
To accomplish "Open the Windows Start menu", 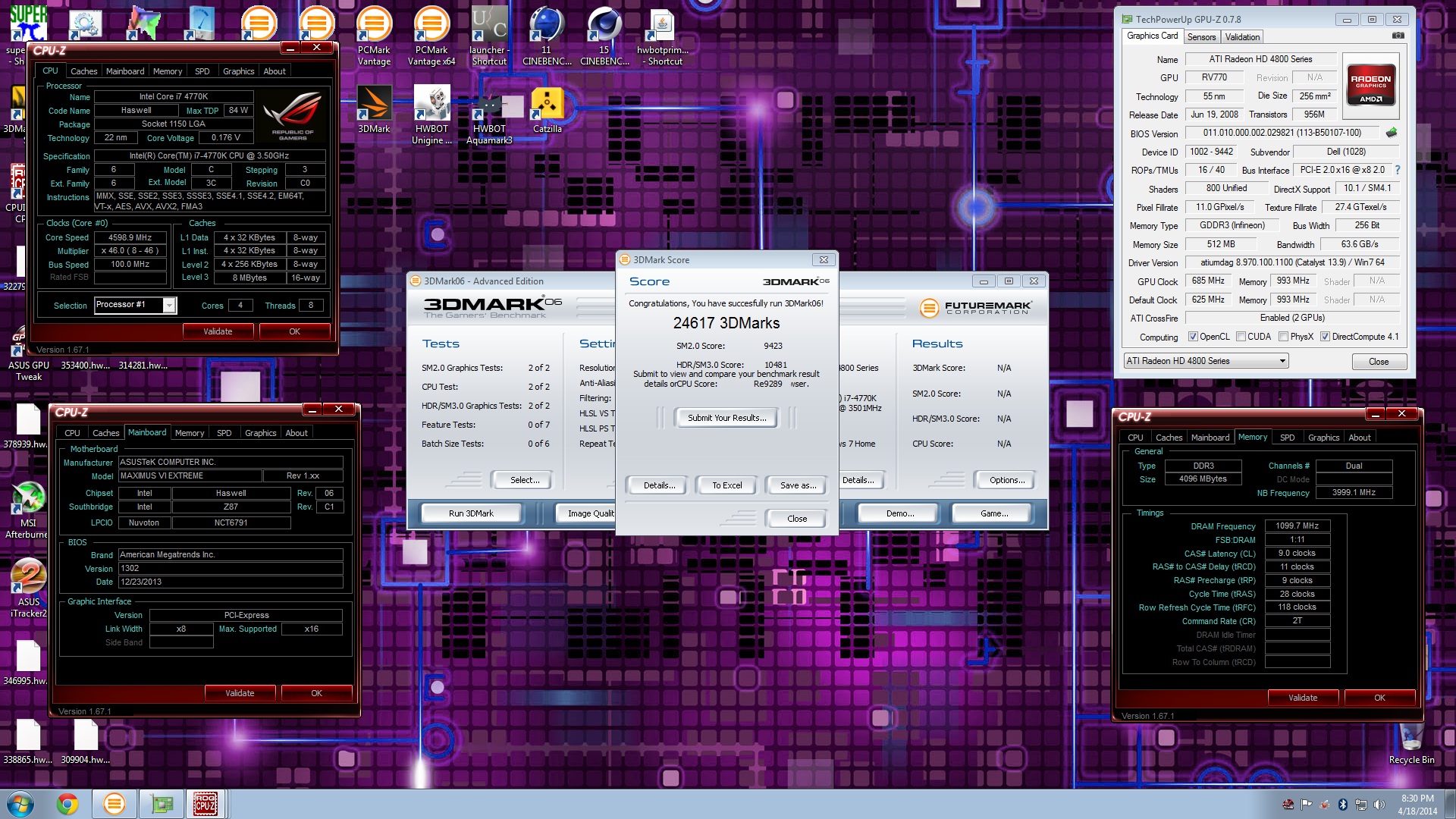I will 20,804.
